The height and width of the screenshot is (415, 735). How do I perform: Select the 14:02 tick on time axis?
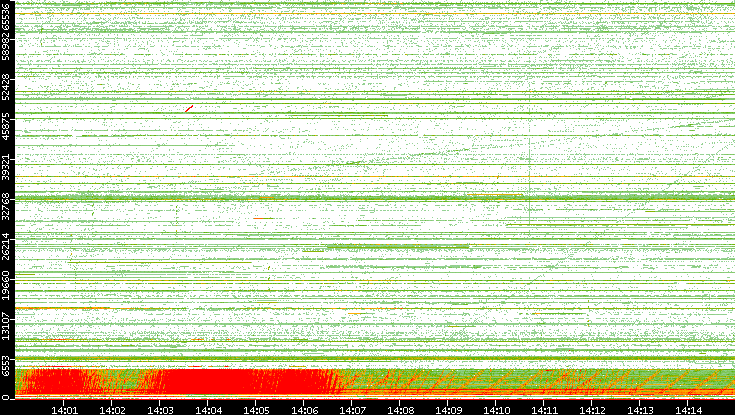(x=113, y=408)
